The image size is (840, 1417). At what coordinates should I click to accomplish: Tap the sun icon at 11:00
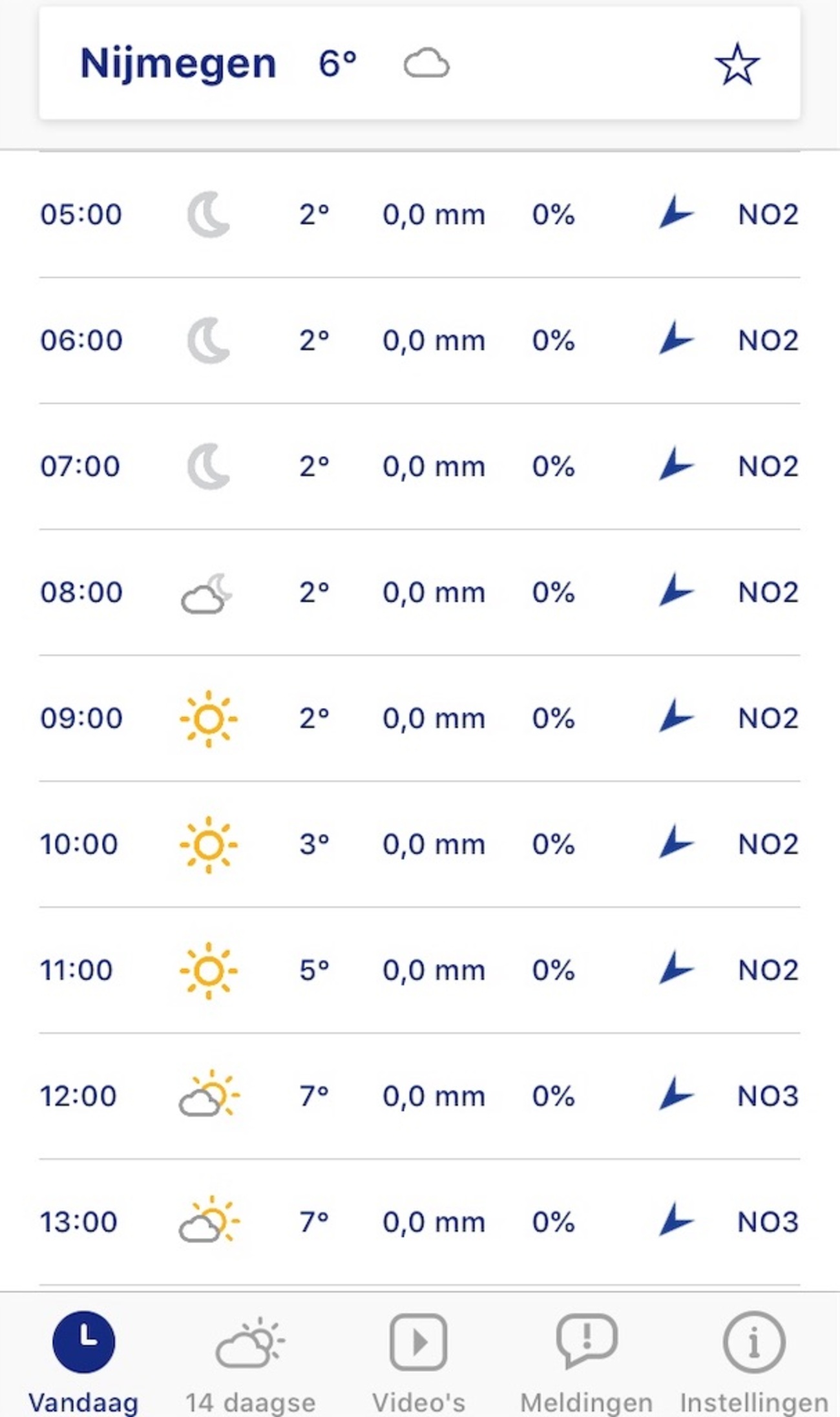(208, 971)
